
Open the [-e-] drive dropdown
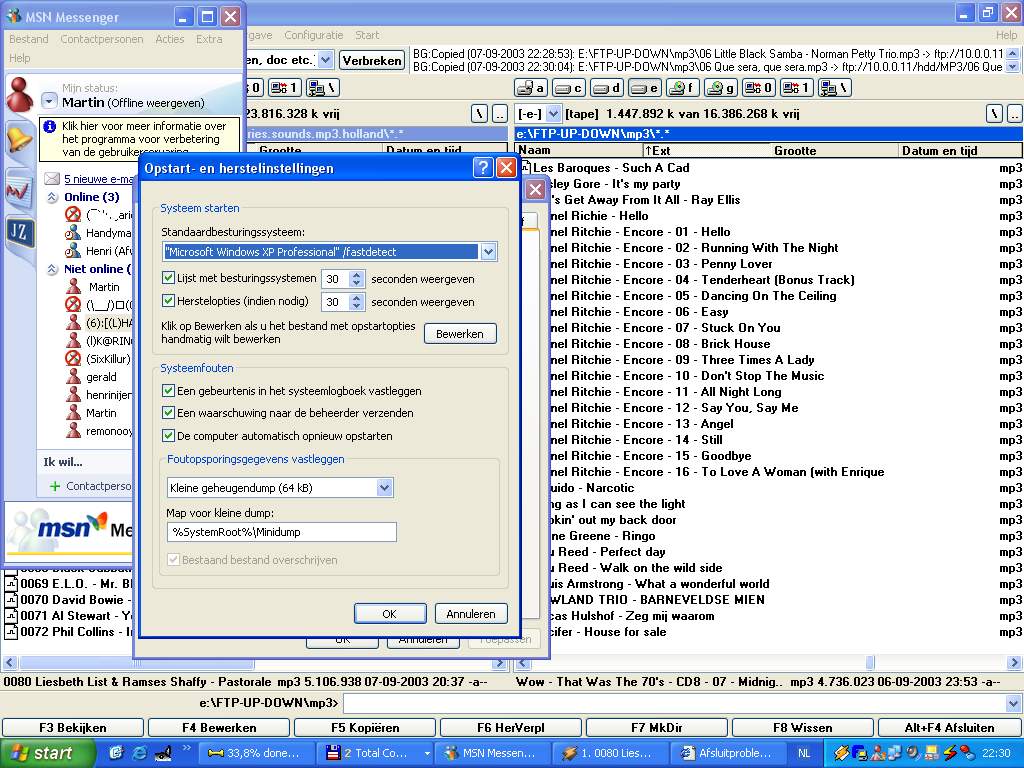coord(553,114)
